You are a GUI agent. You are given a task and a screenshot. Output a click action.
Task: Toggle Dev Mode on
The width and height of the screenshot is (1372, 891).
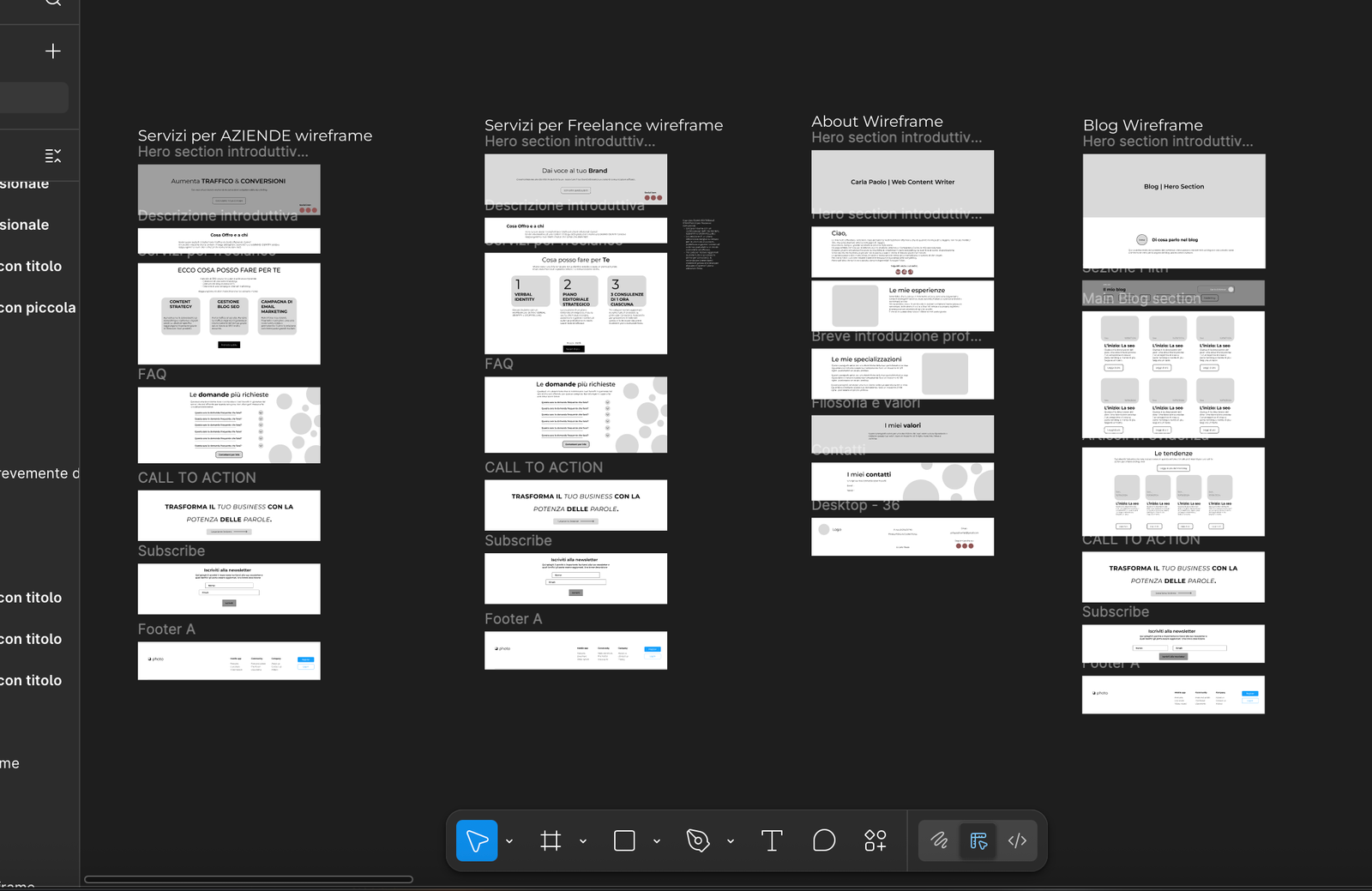pyautogui.click(x=1017, y=840)
